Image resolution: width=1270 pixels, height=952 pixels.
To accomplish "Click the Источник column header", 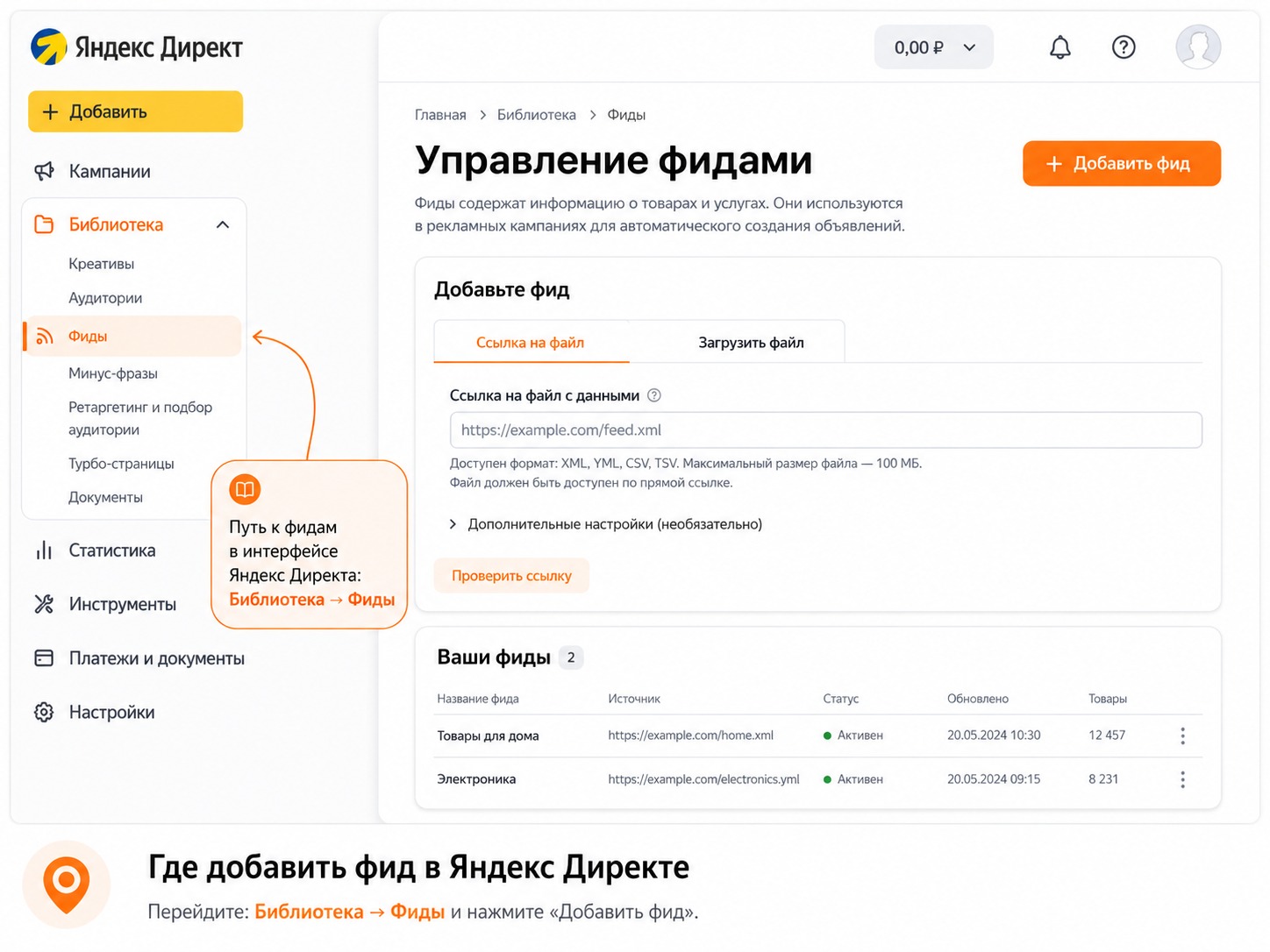I will click(x=634, y=699).
